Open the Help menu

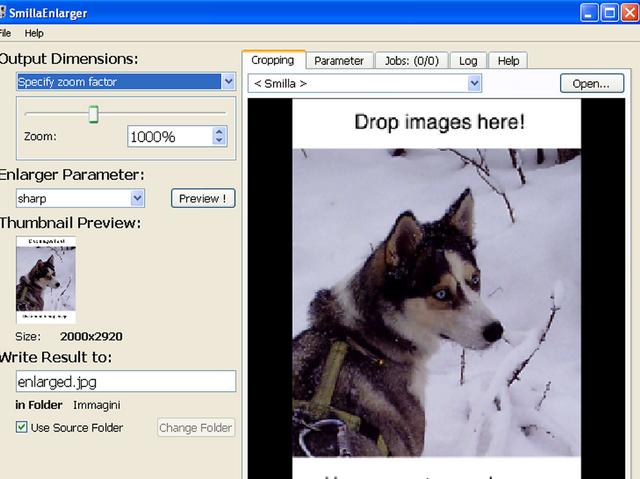(34, 33)
